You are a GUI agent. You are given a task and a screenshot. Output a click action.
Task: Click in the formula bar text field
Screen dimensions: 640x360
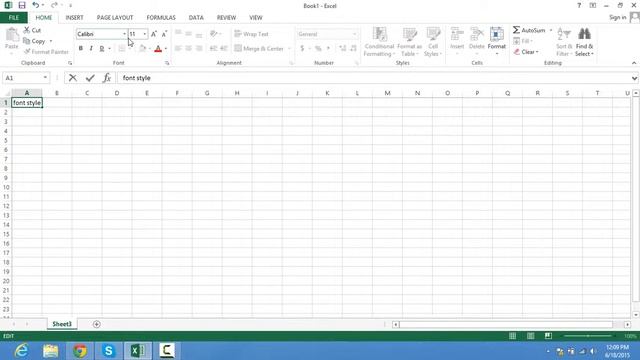coord(373,78)
